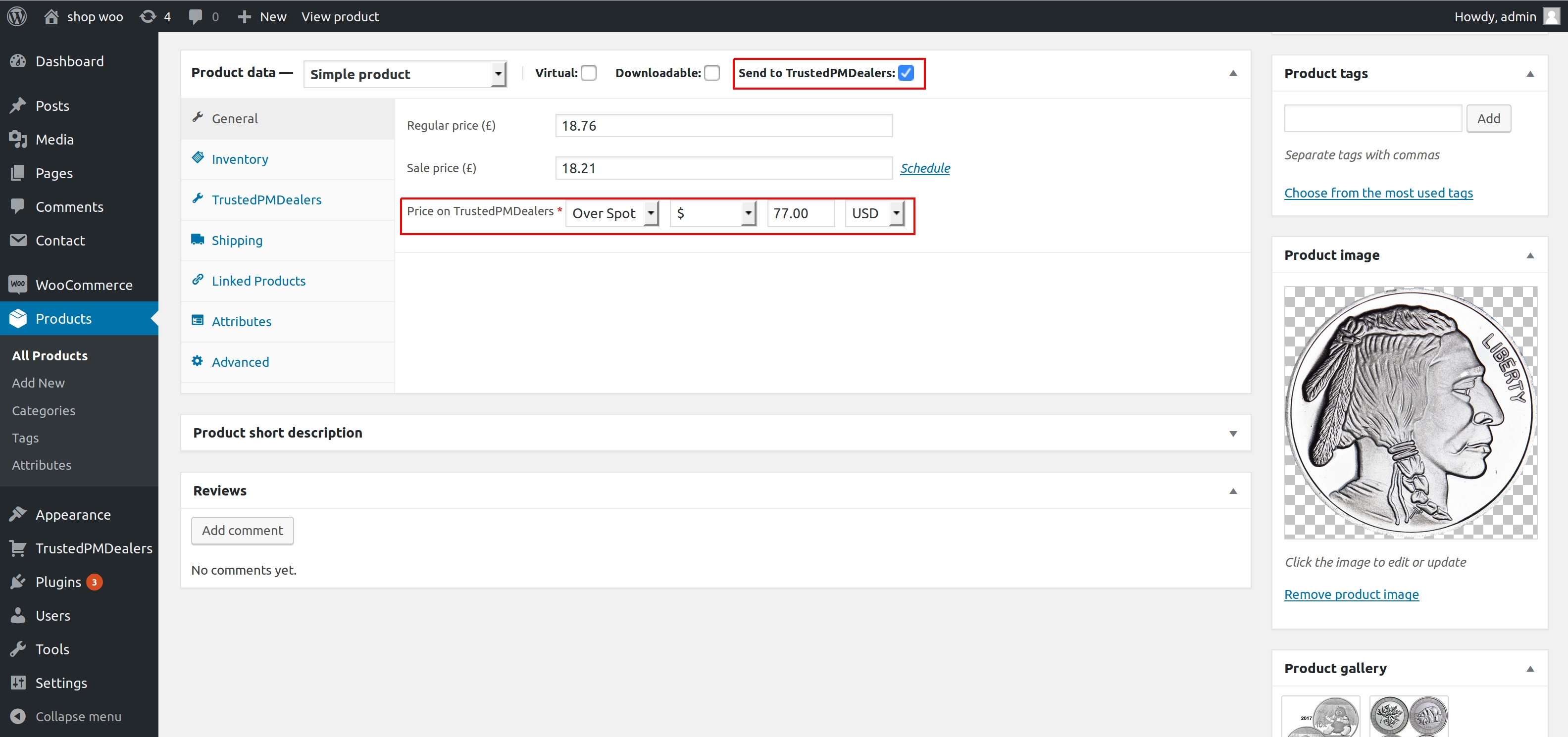
Task: Switch to Inventory tab in product data
Action: tap(239, 158)
